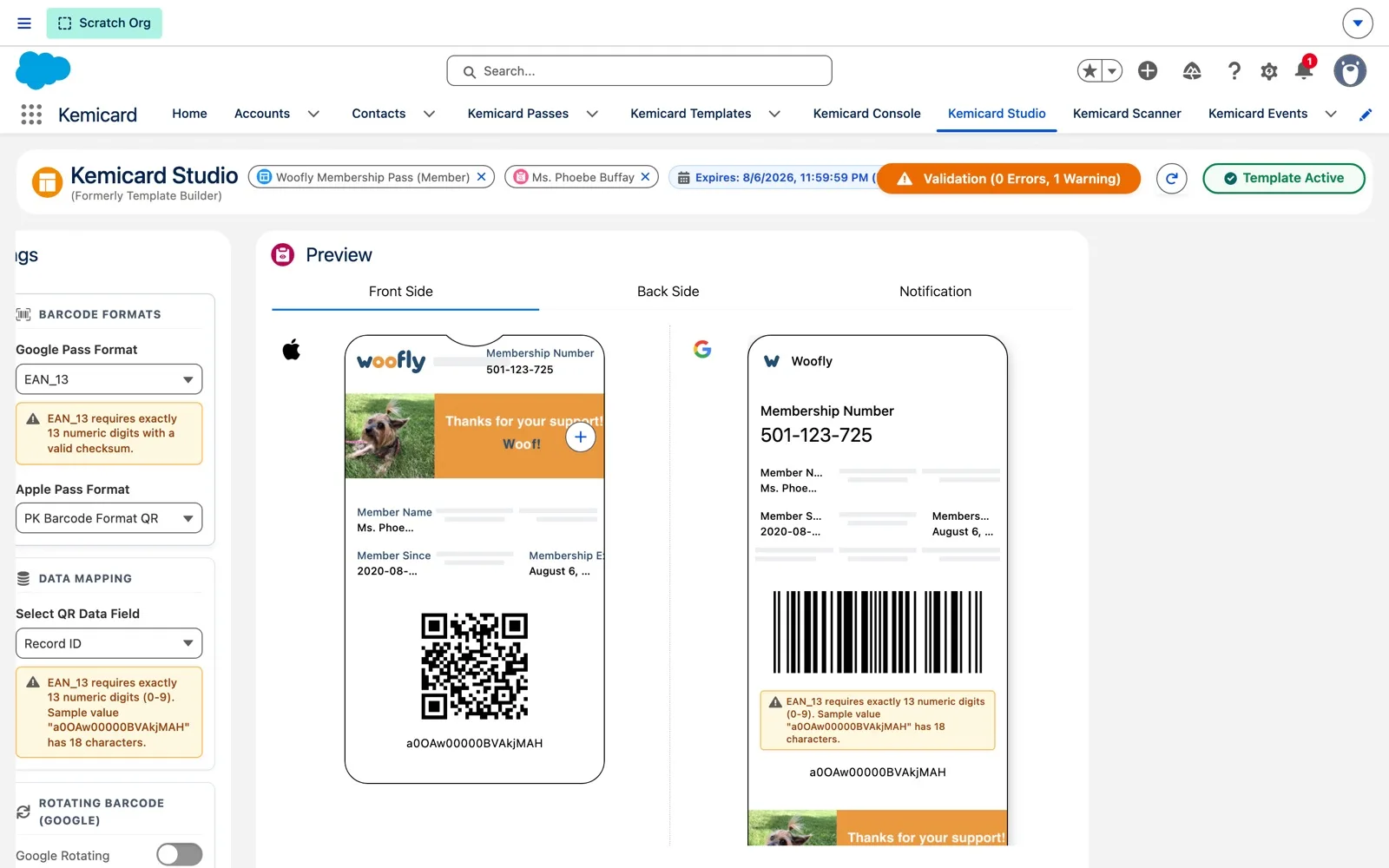Click the Expires date pill
Screen dimensions: 1389x868
point(774,177)
